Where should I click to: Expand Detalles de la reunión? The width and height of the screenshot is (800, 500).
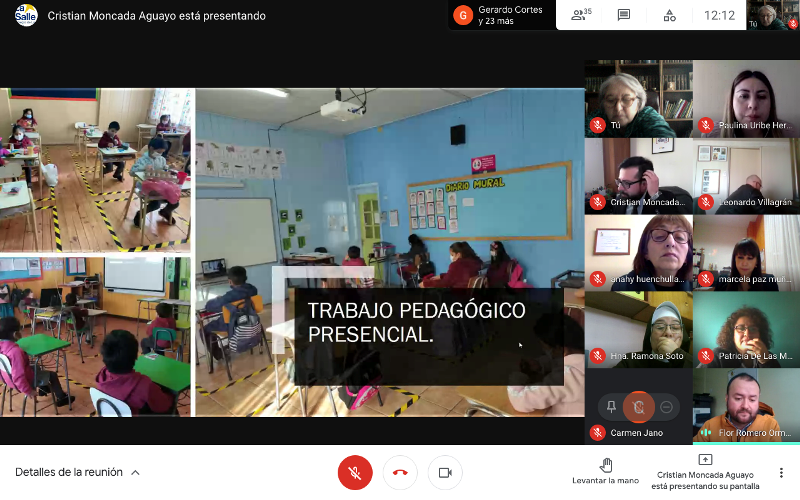(77, 472)
